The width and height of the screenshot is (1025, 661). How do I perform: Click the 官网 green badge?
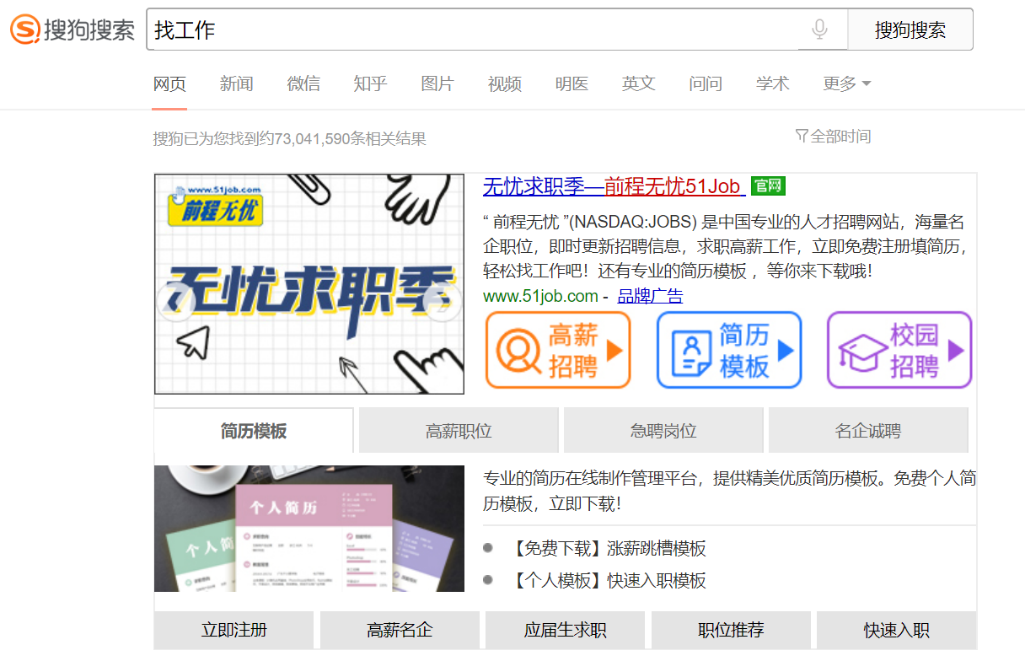coord(768,186)
